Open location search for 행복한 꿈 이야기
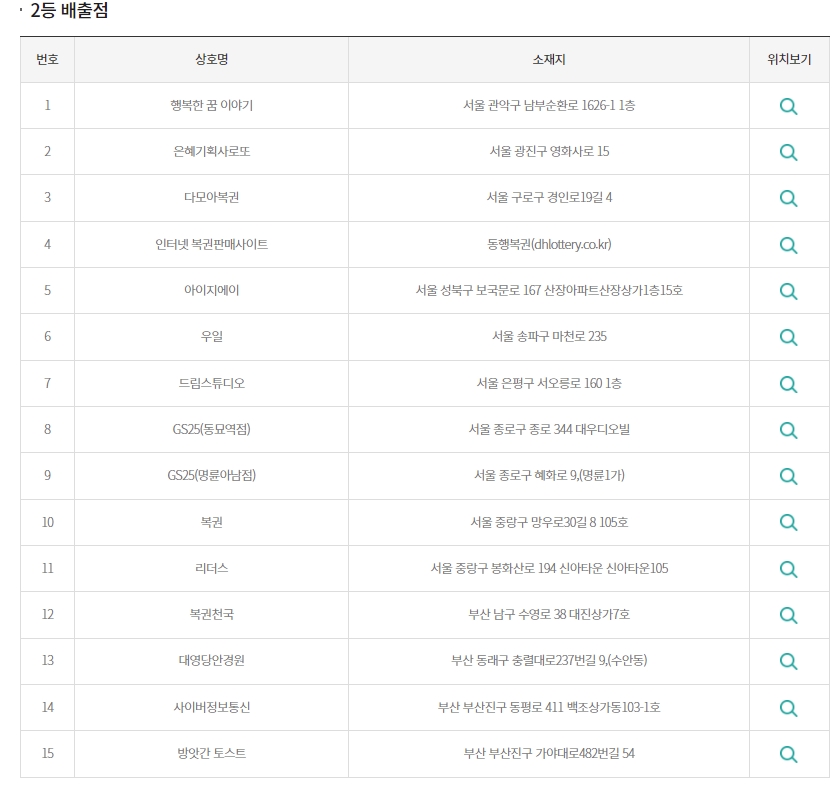 pyautogui.click(x=788, y=106)
